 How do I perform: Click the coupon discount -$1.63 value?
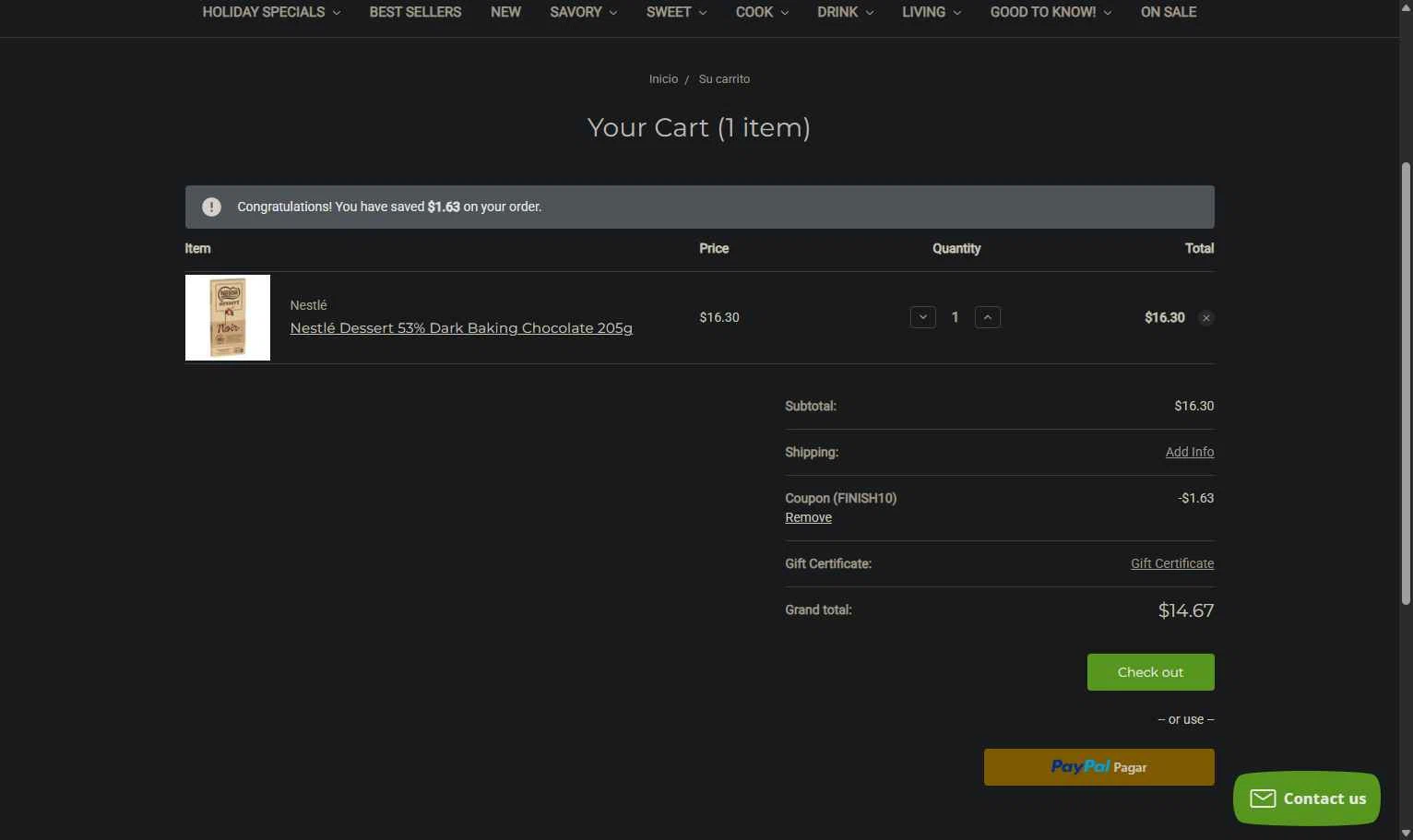coord(1195,498)
